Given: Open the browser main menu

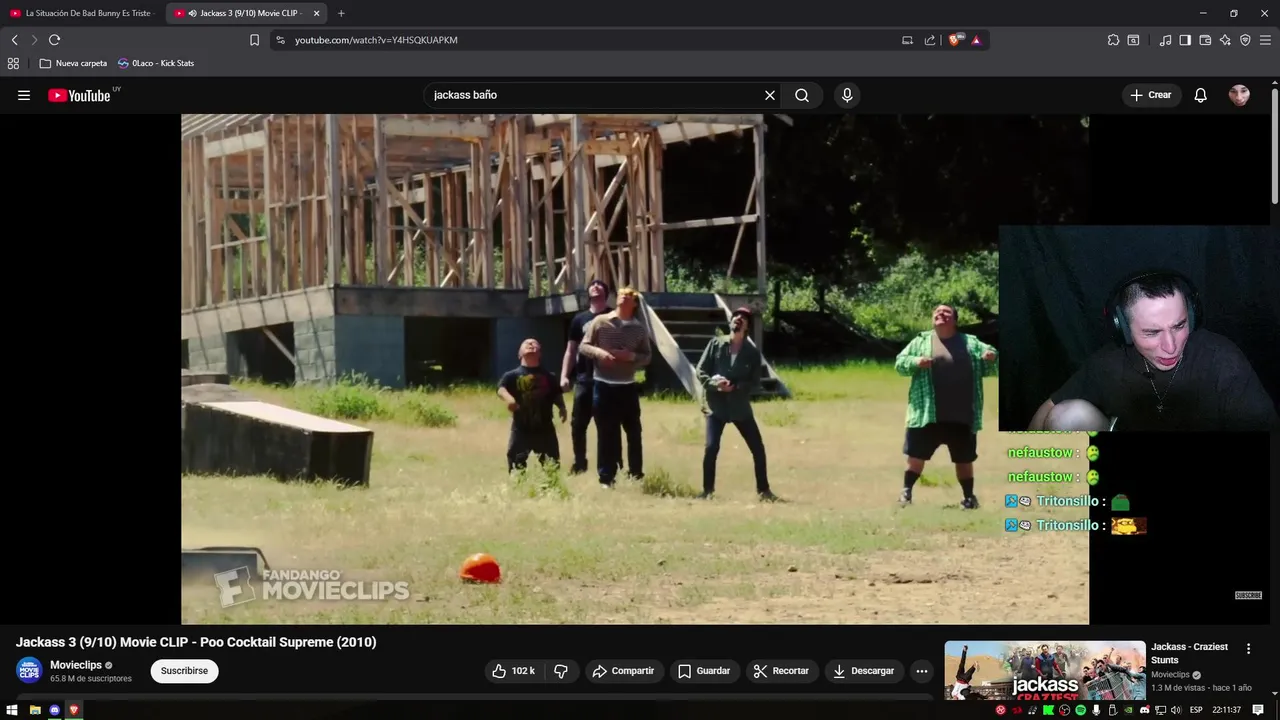Looking at the screenshot, I should tap(1265, 40).
